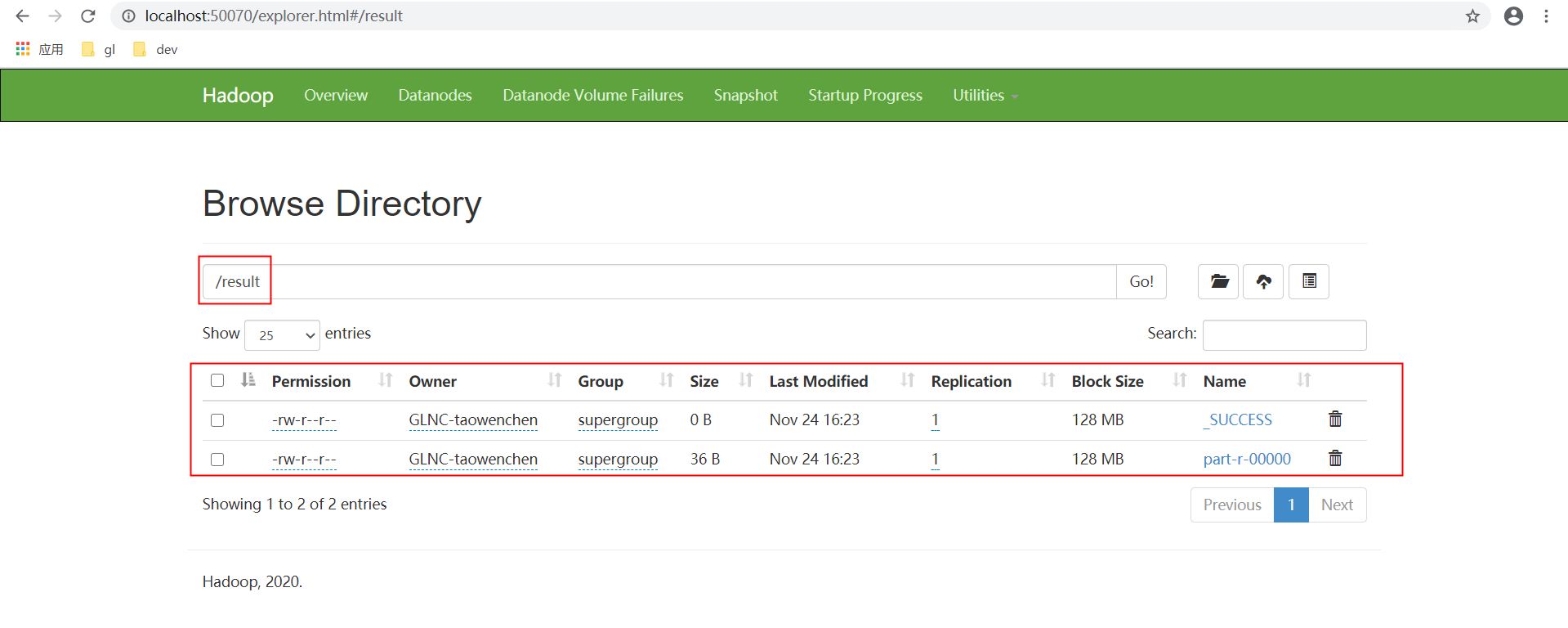The image size is (1568, 628).
Task: Open Chrome three-dot menu
Action: pyautogui.click(x=1546, y=16)
